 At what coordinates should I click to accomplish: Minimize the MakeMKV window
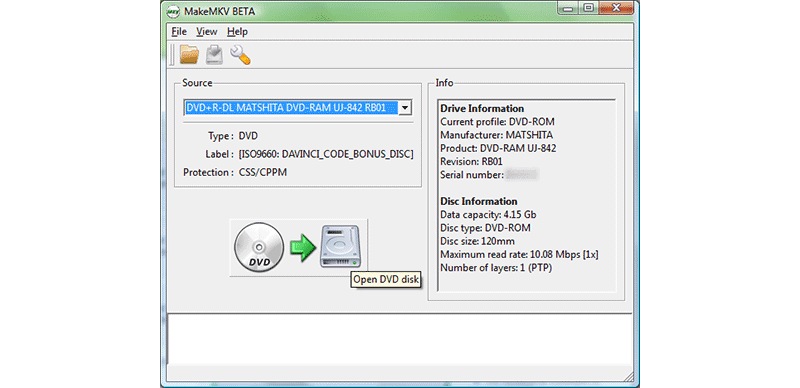tap(567, 8)
